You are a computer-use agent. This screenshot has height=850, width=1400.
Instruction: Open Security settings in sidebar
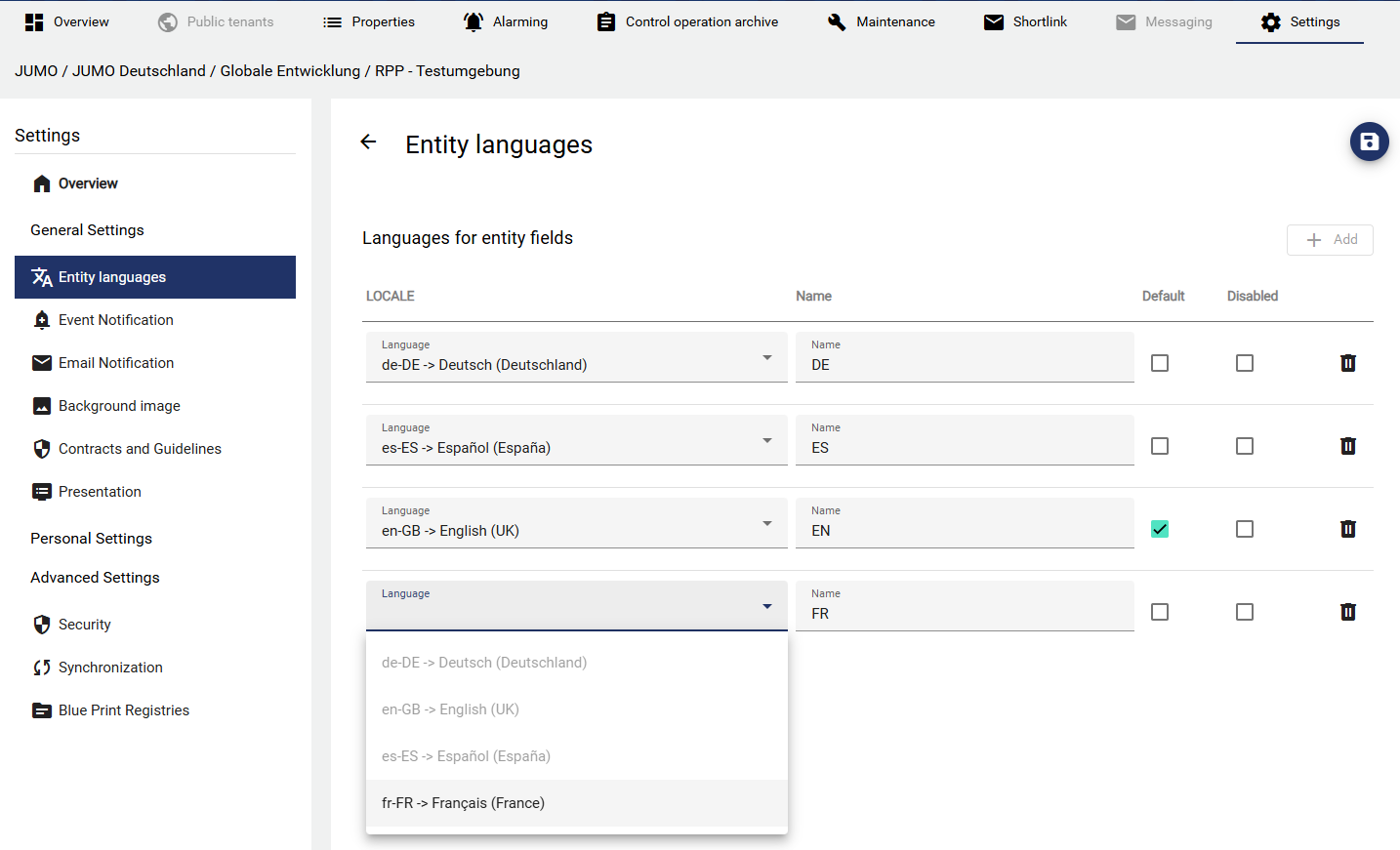click(84, 625)
